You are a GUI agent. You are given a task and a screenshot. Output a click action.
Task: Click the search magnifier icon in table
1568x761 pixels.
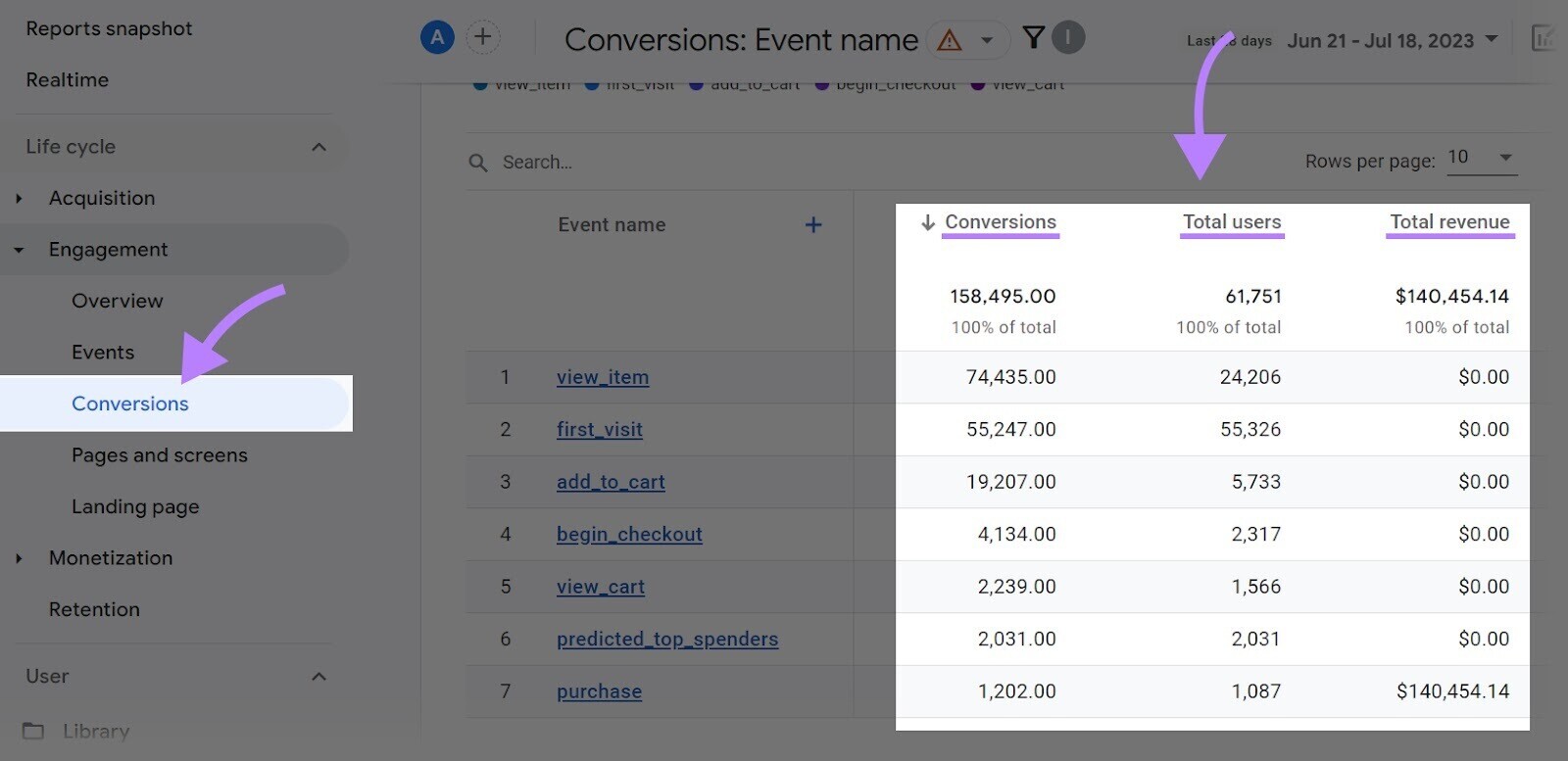pyautogui.click(x=478, y=163)
